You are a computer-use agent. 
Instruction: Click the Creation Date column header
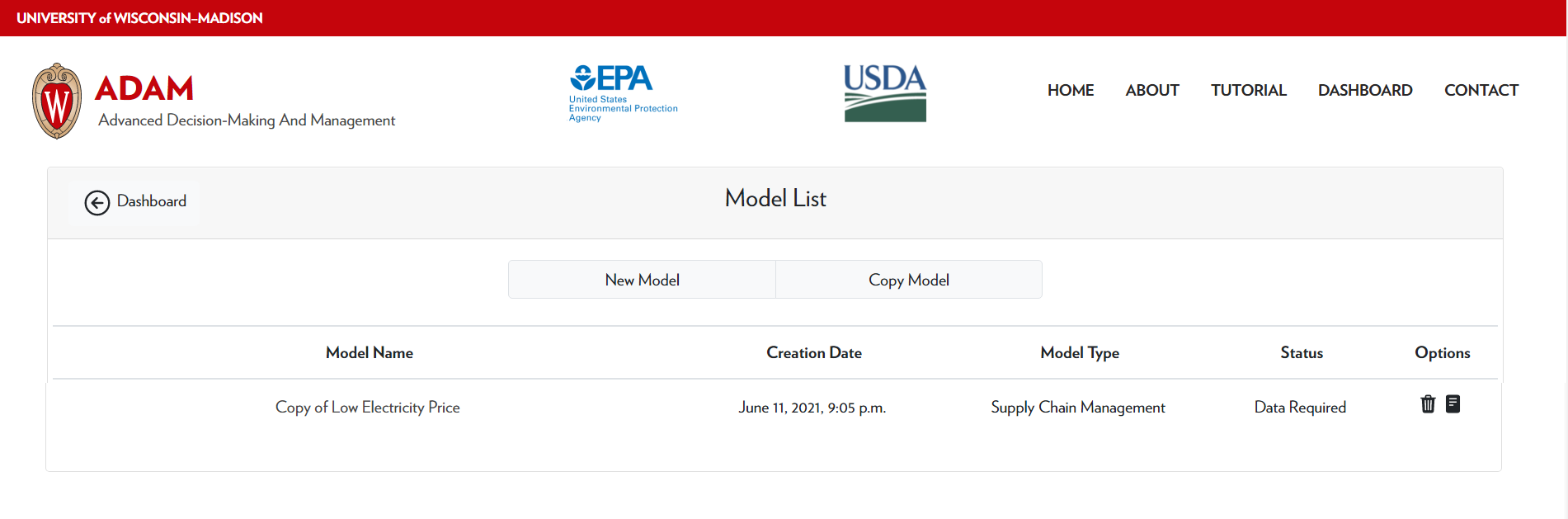(x=814, y=353)
